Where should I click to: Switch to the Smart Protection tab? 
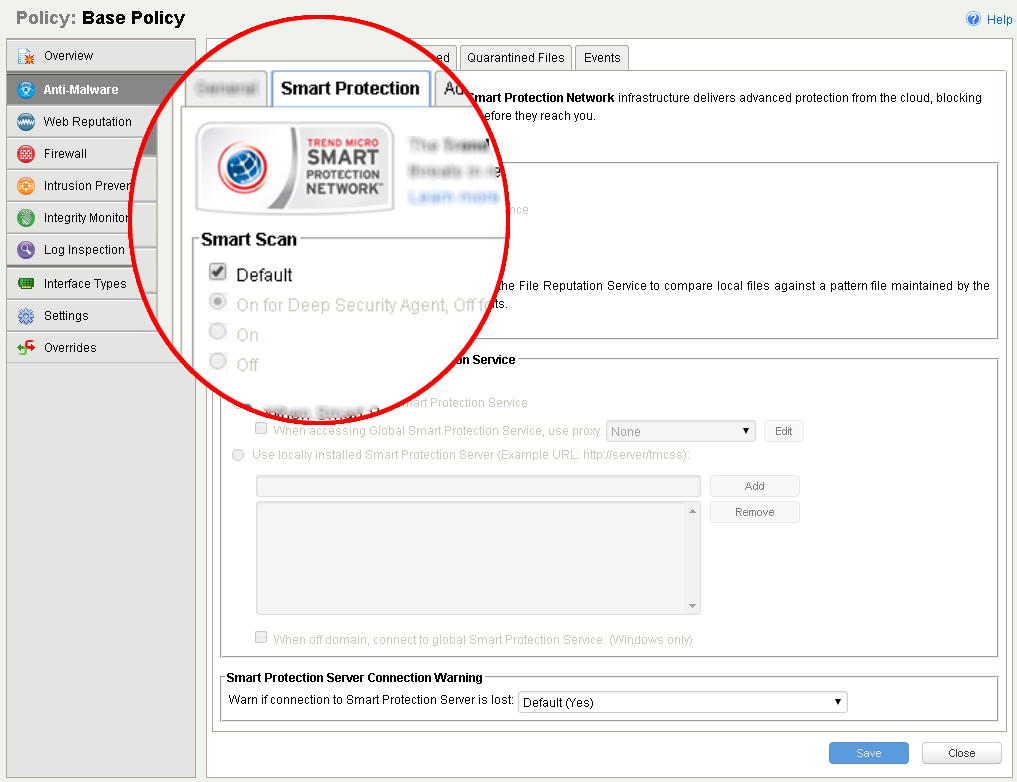click(x=350, y=88)
